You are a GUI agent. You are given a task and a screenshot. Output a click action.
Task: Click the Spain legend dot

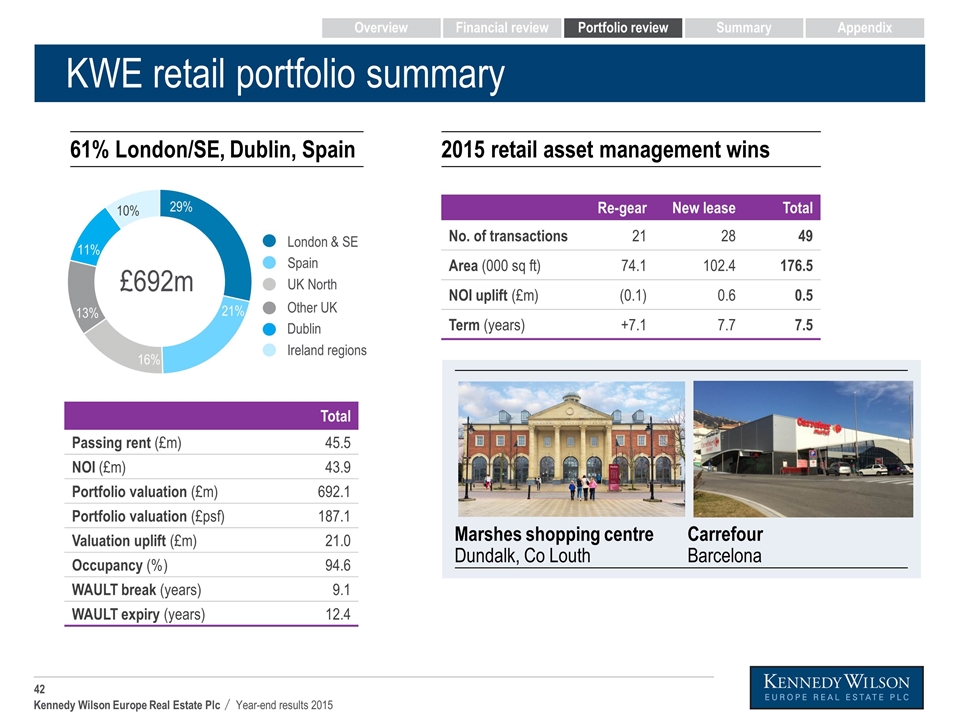(269, 263)
